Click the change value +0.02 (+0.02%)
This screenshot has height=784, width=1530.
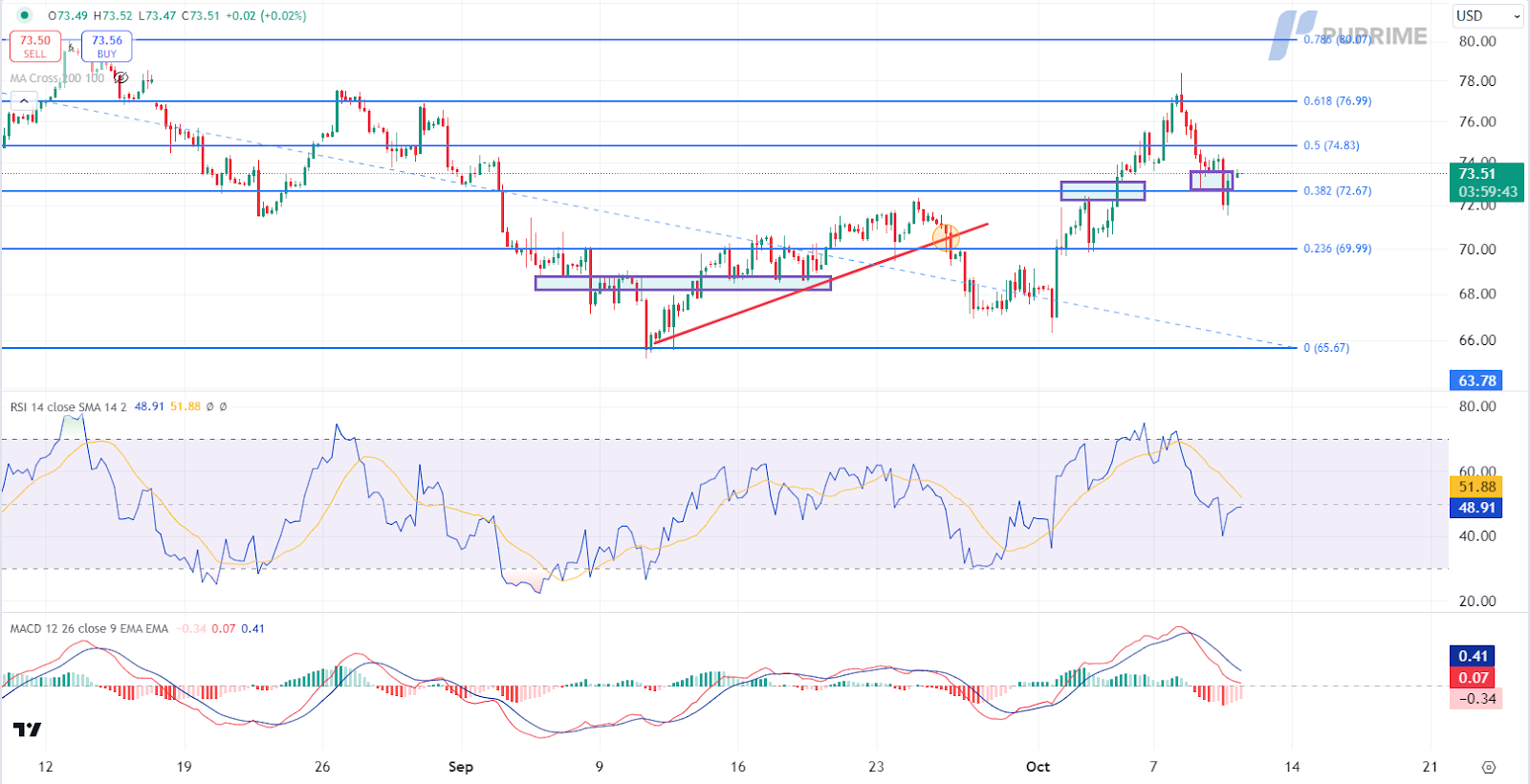coord(266,15)
